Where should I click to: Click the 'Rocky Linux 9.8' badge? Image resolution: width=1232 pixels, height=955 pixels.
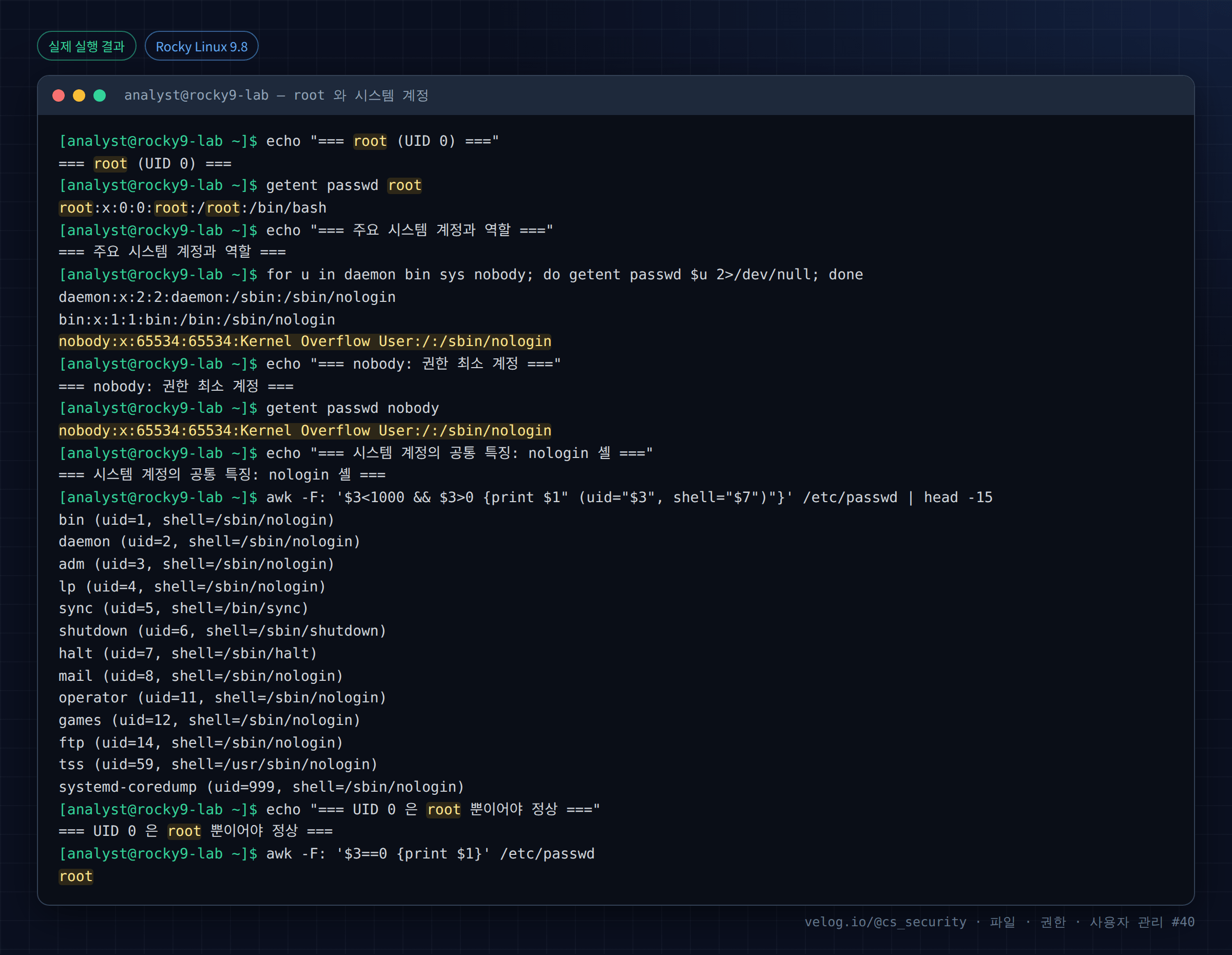[201, 46]
